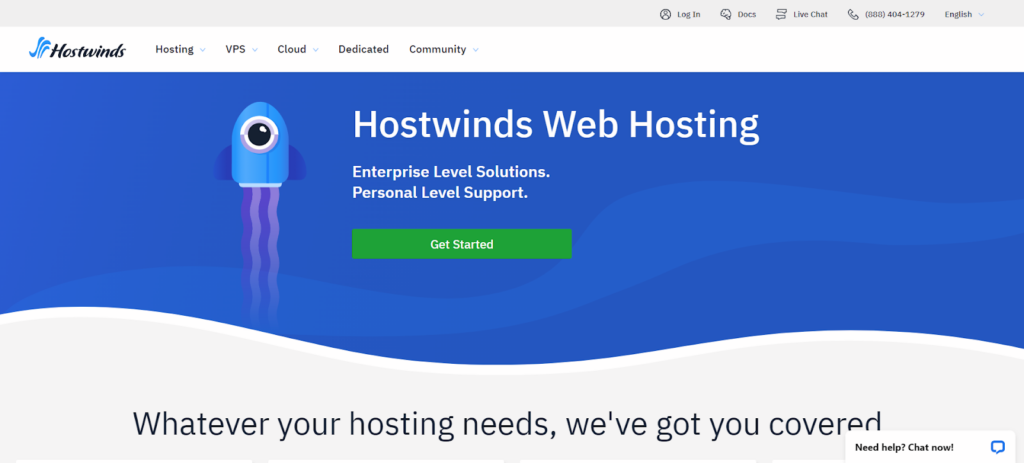Click the Hostwinds Web Hosting headline
The image size is (1024, 463).
point(555,124)
